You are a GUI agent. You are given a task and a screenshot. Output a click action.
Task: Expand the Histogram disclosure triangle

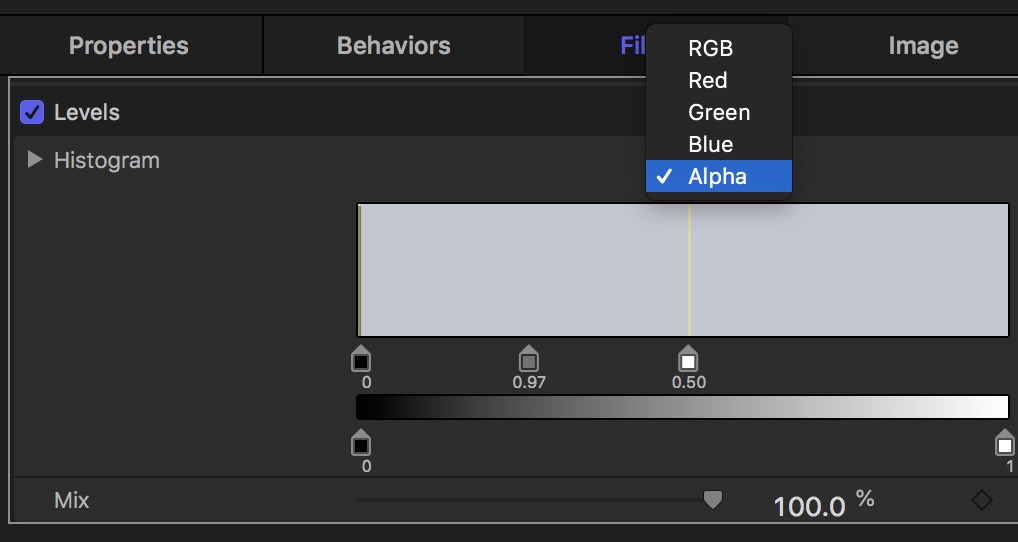point(35,159)
